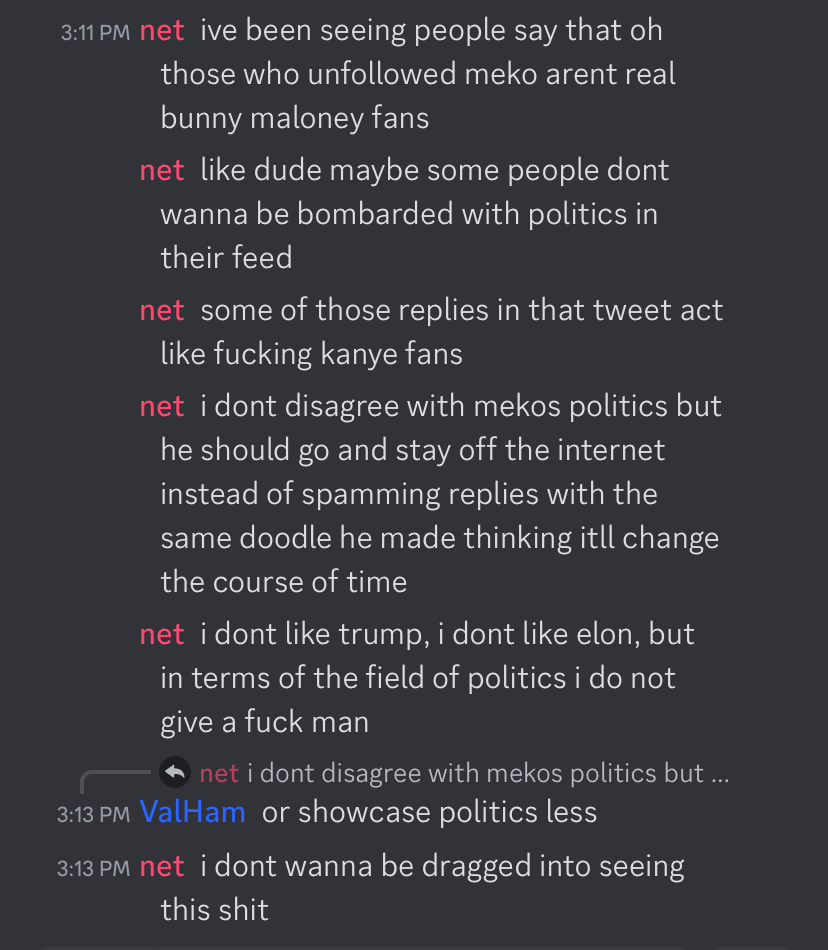Click the reply connector line left of reply preview

coord(115,782)
